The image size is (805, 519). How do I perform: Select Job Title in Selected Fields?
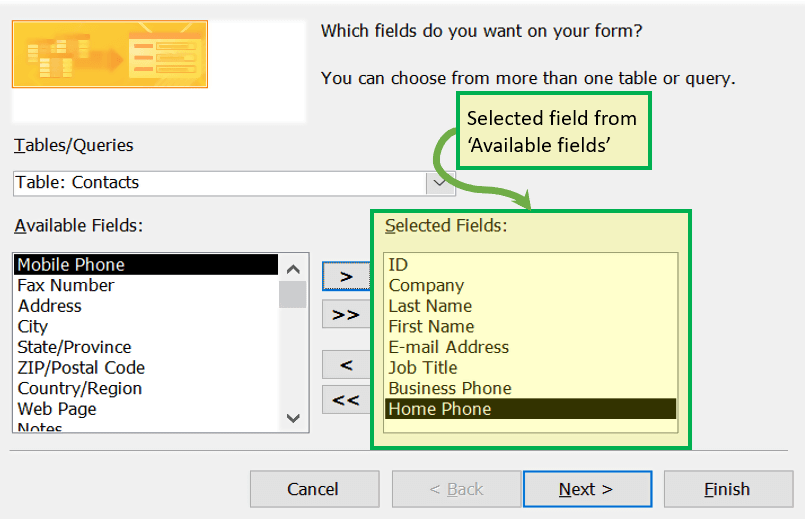click(423, 368)
